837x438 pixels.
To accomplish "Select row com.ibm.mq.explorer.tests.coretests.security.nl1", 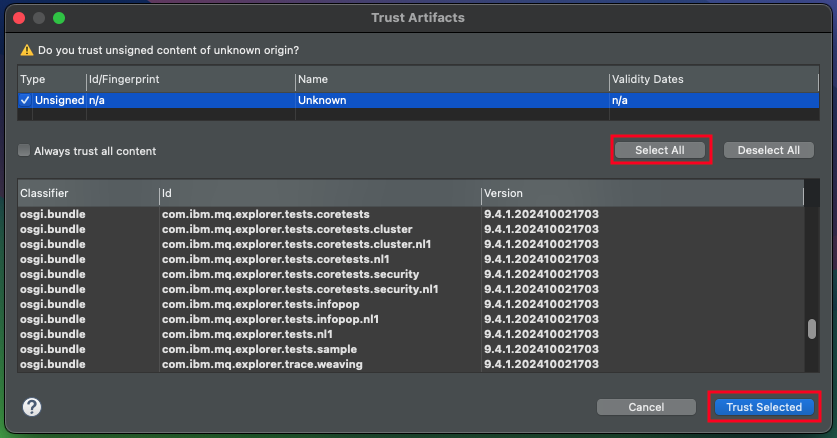I will pyautogui.click(x=411, y=289).
